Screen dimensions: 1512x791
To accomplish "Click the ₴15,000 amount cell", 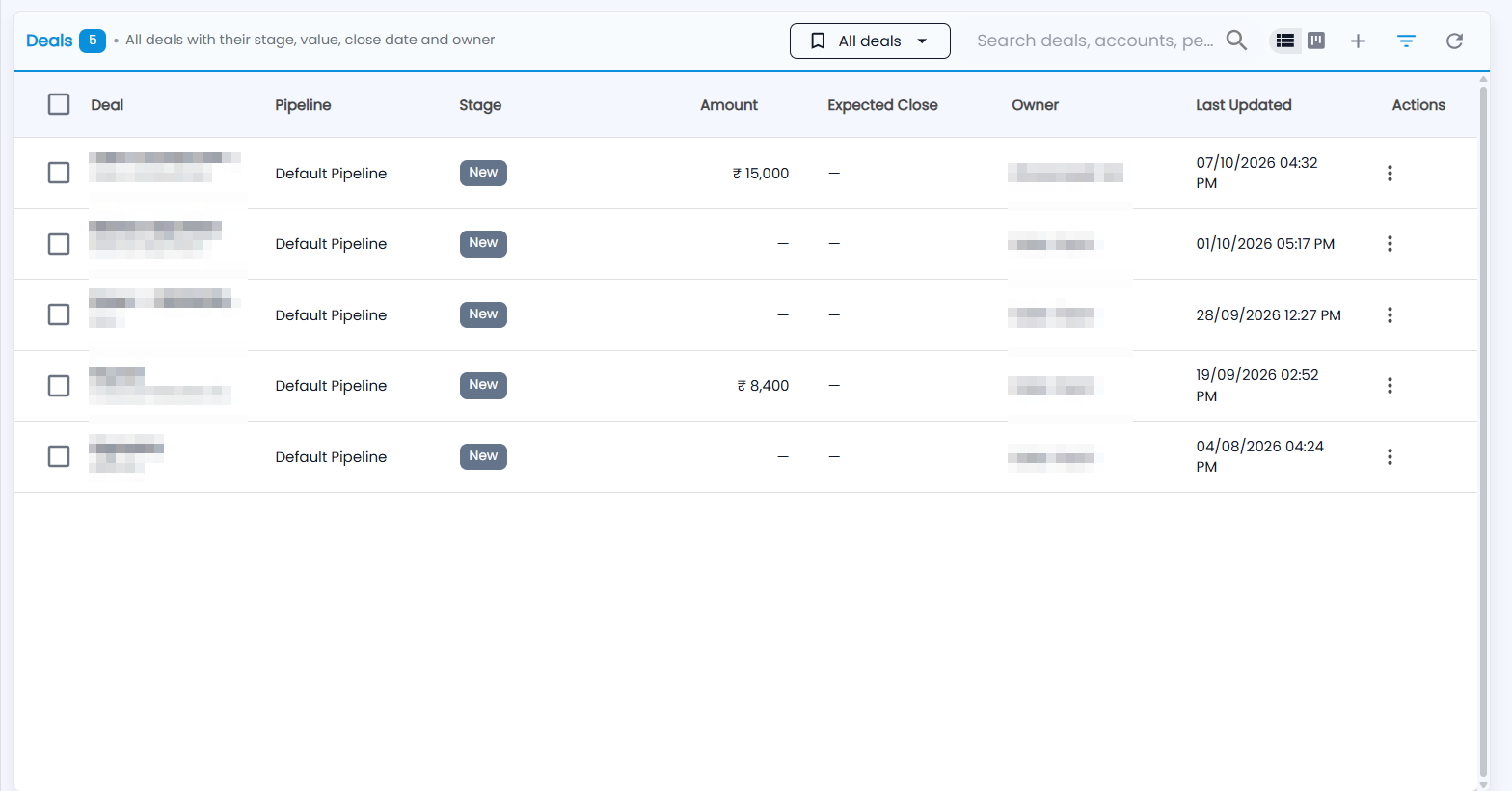I will coord(761,174).
